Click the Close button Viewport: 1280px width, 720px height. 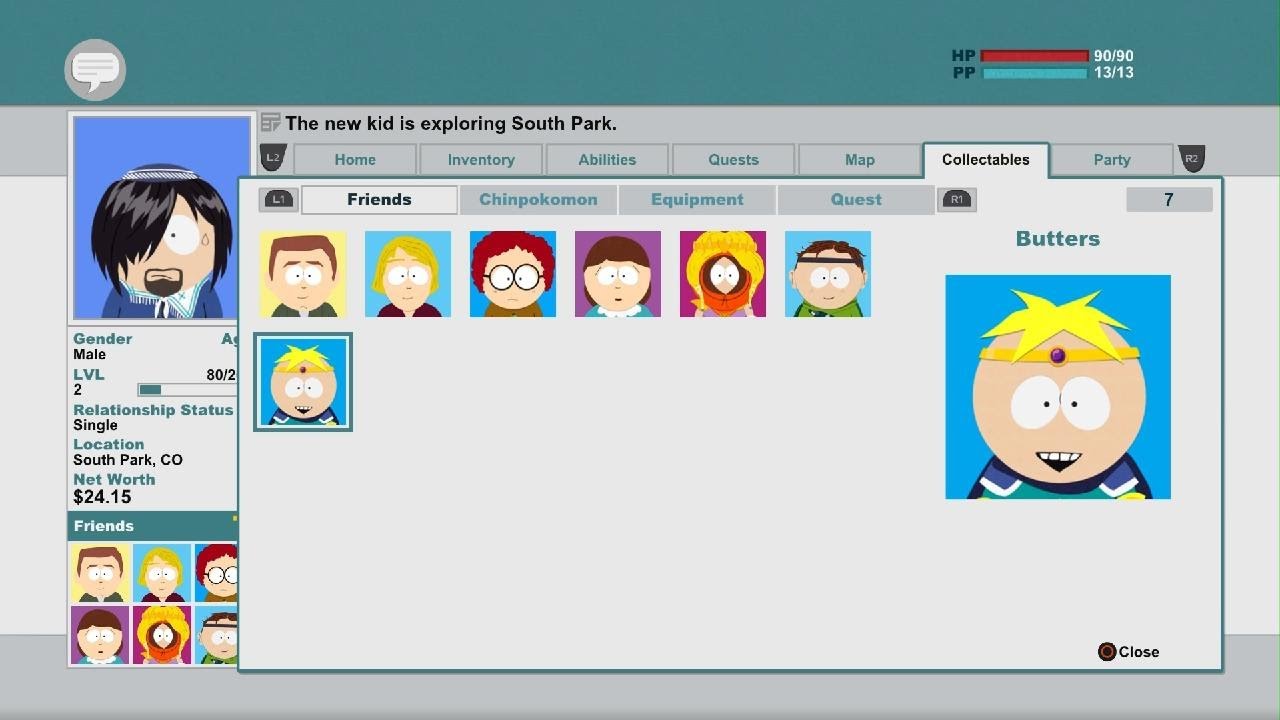coord(1129,652)
